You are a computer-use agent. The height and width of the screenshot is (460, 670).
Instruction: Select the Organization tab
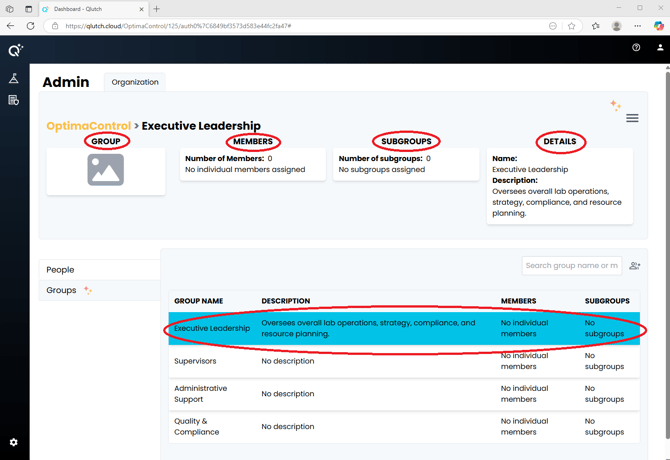tap(135, 82)
